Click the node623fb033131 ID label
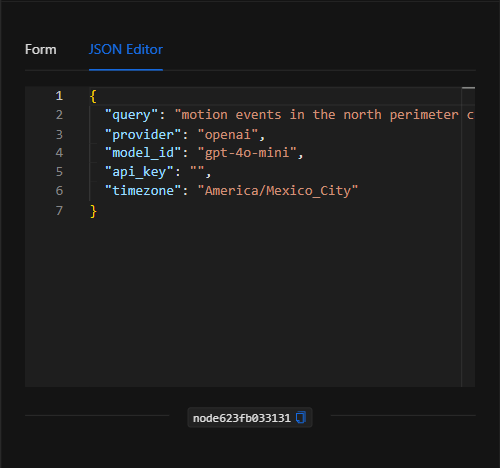Image resolution: width=500 pixels, height=468 pixels. coord(242,418)
